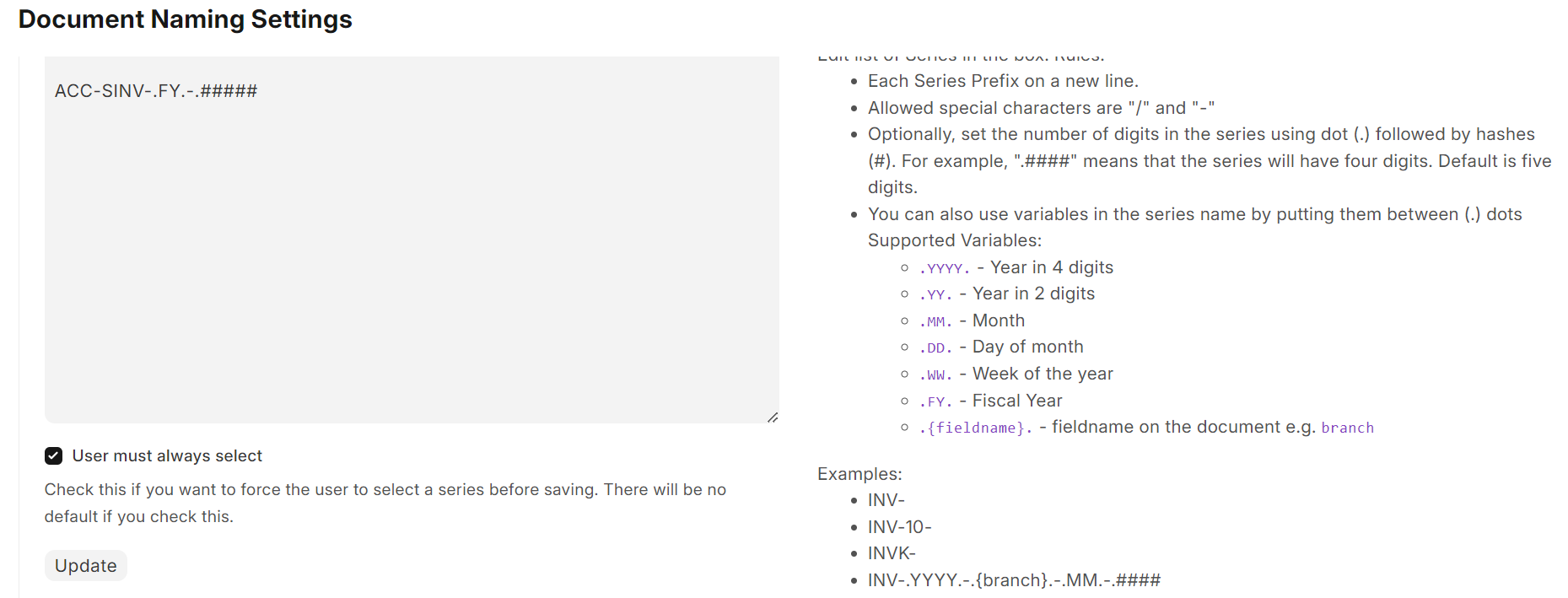Click the User must always select label
Screen dimensions: 1568x598
[167, 456]
